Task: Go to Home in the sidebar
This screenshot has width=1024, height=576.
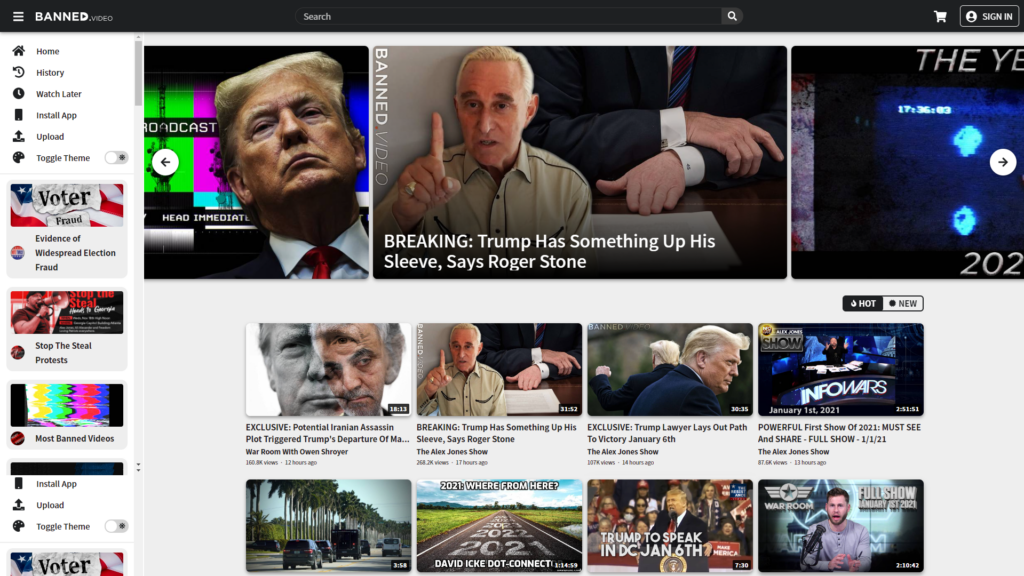Action: tap(48, 51)
